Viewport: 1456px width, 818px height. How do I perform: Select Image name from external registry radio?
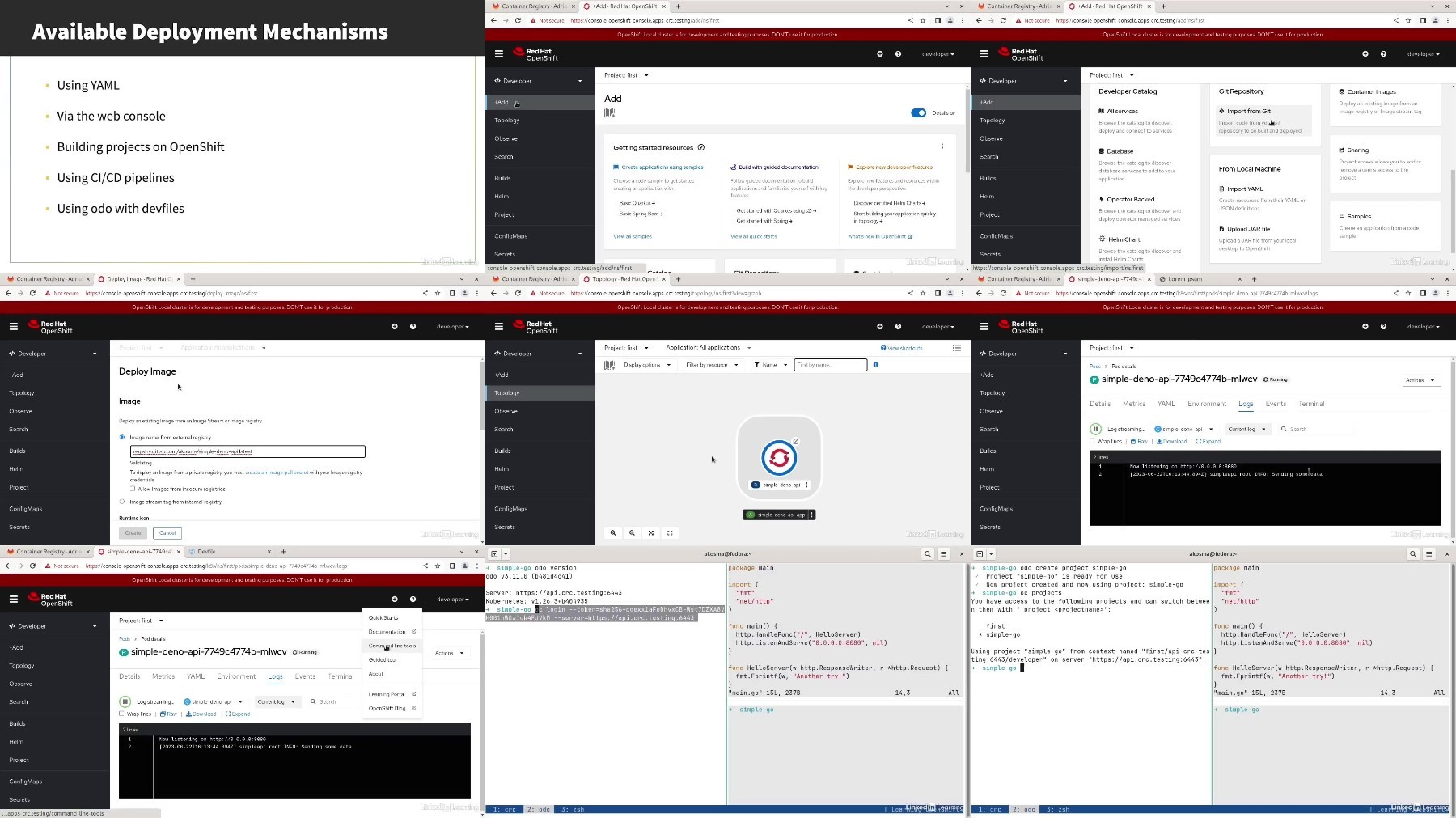122,437
